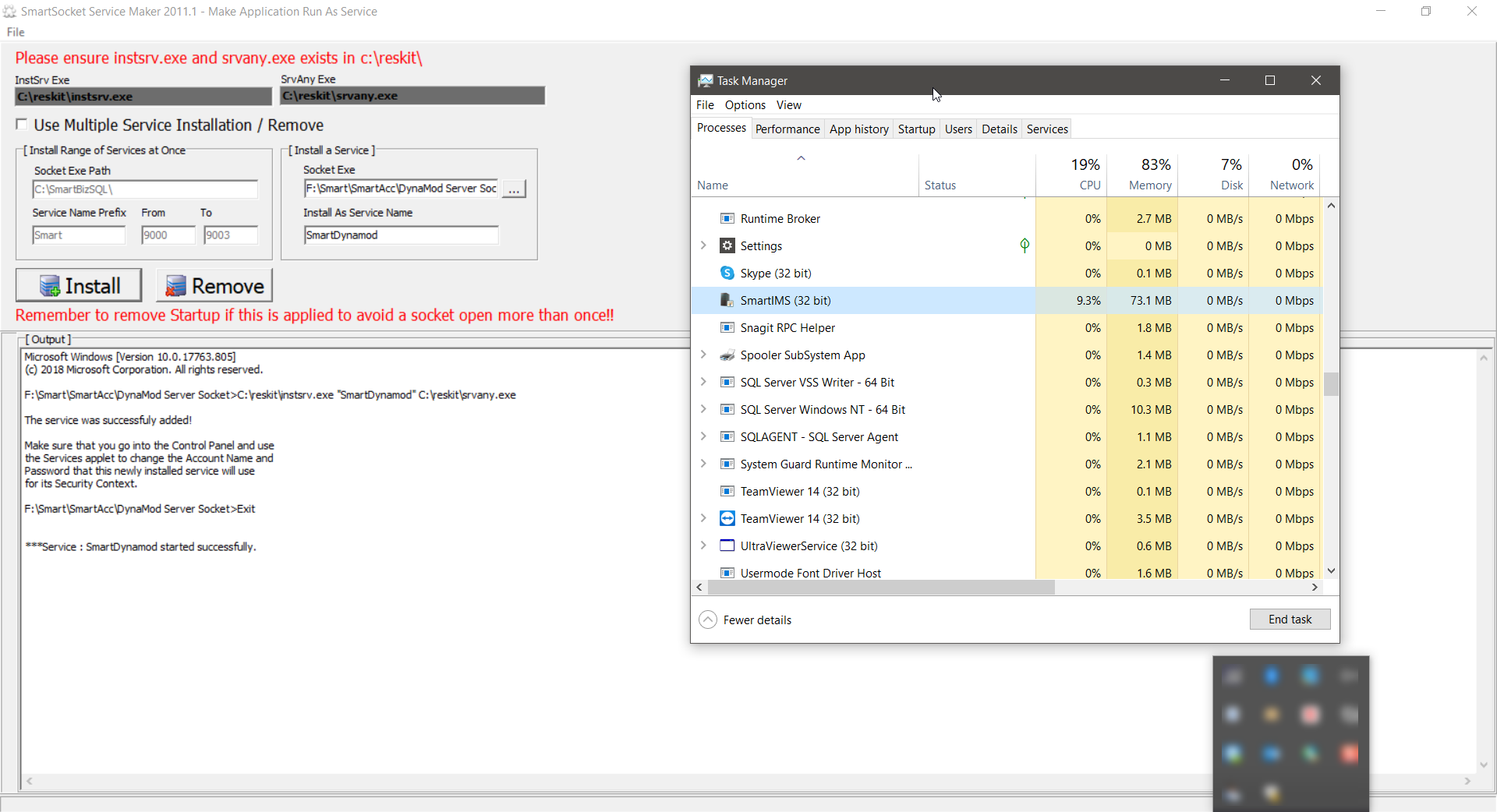The image size is (1497, 812).
Task: Open SmartSocket Service Maker File menu
Action: pyautogui.click(x=16, y=32)
